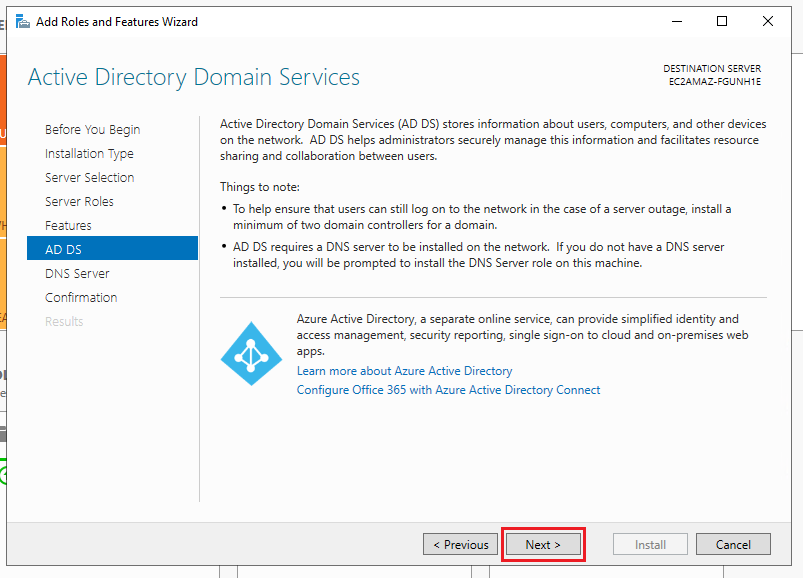803x578 pixels.
Task: Click the disabled Install button
Action: [650, 544]
